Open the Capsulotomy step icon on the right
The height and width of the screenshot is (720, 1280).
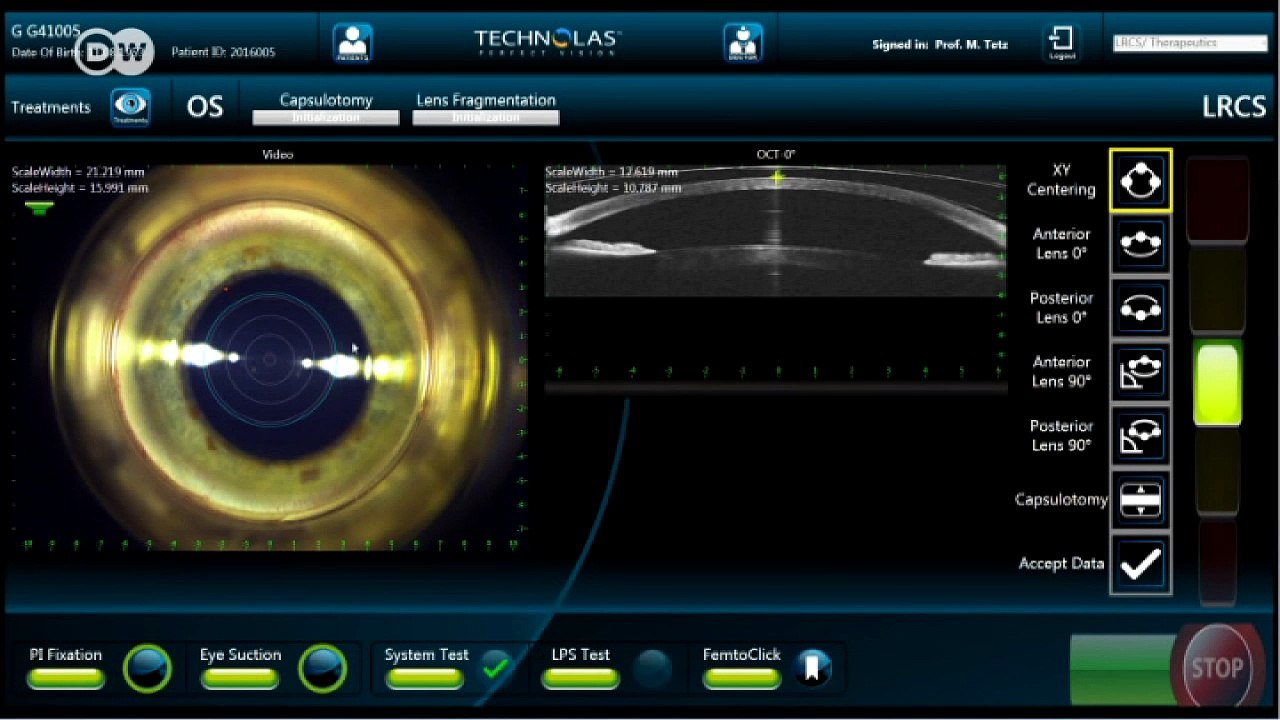coord(1140,500)
